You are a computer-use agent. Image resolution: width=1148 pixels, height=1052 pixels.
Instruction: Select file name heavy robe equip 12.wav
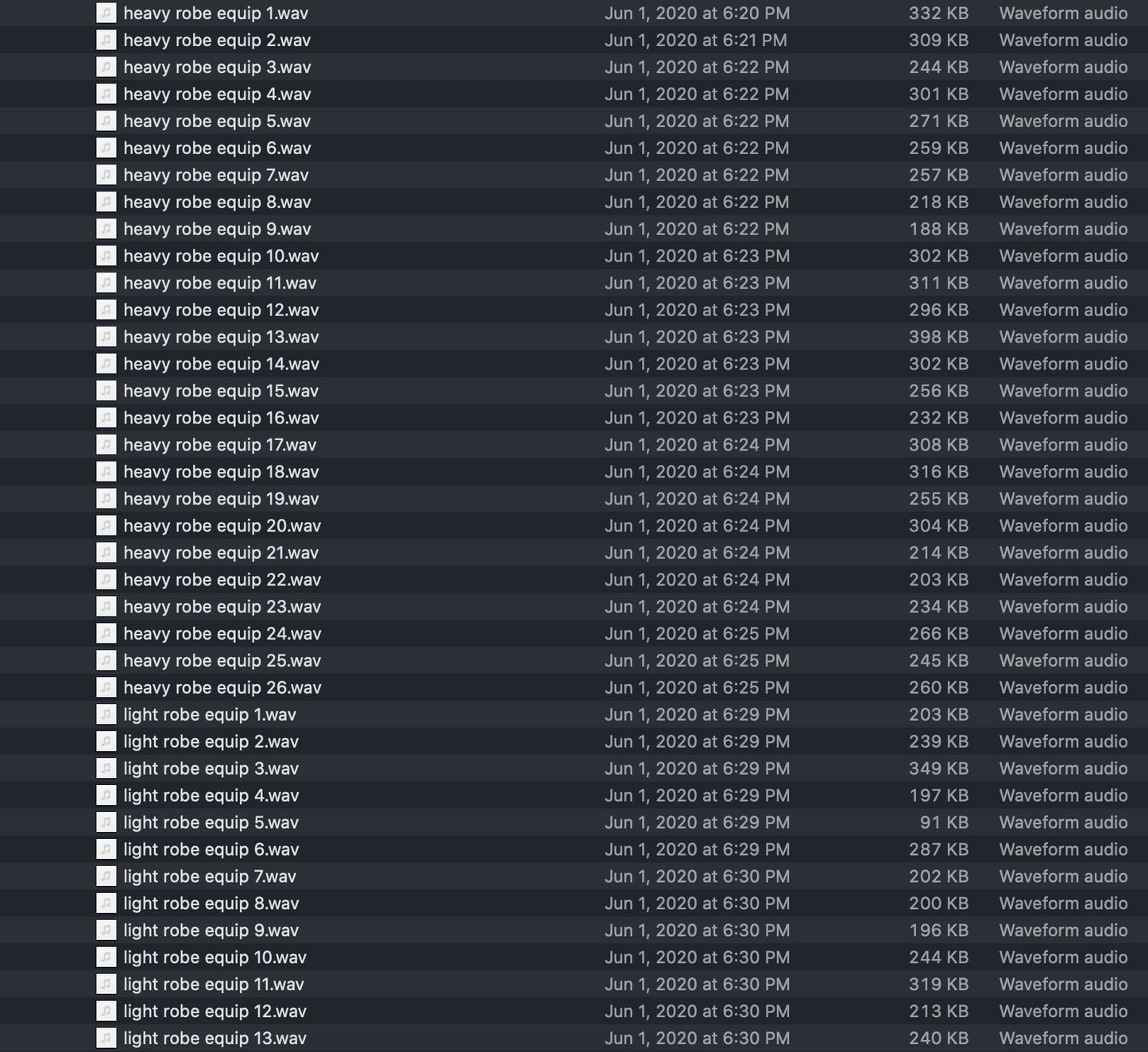(221, 311)
